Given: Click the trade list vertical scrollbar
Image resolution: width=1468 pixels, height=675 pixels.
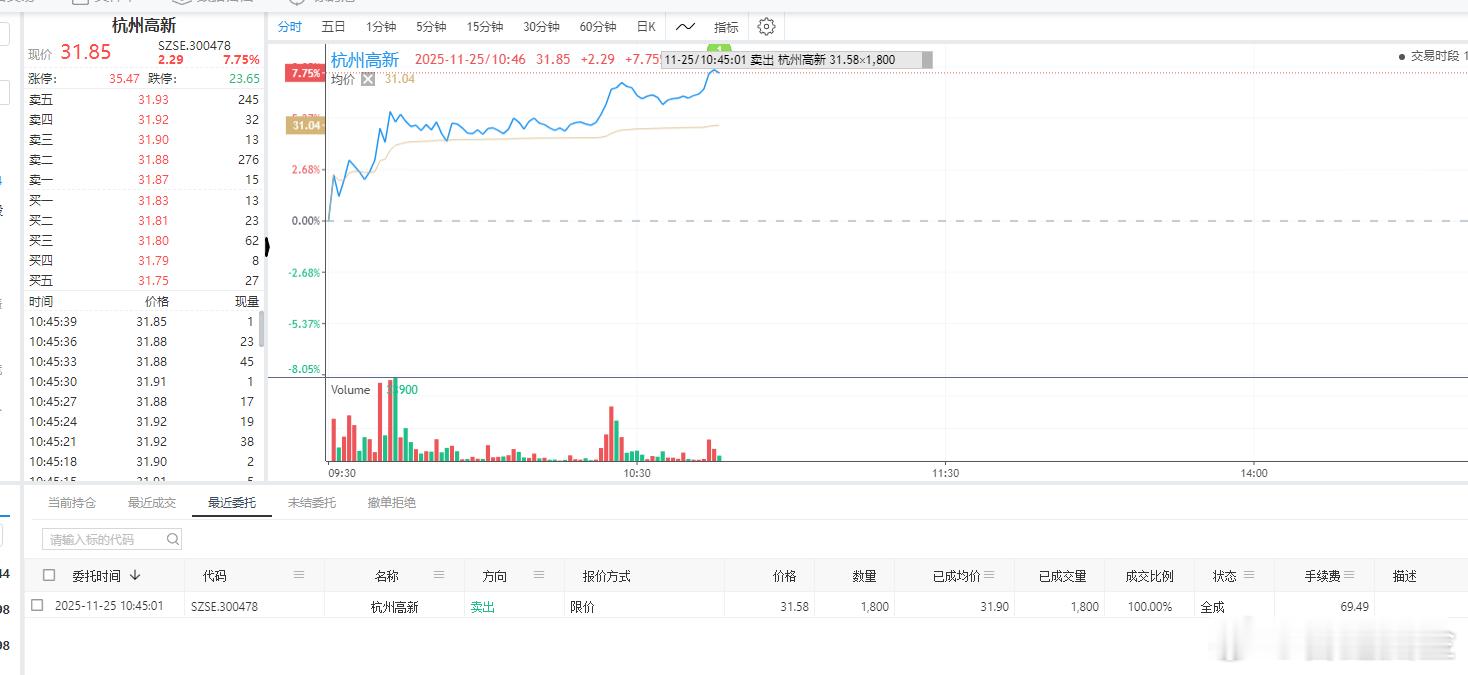Looking at the screenshot, I should (x=262, y=330).
